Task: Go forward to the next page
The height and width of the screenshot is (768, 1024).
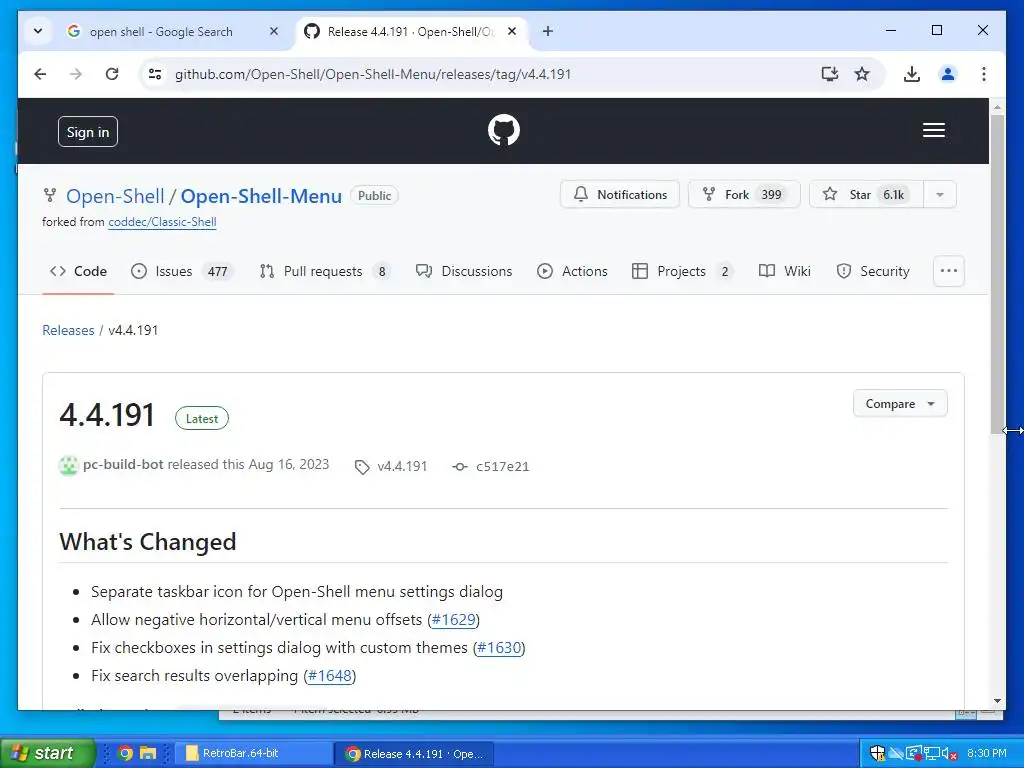Action: tap(76, 74)
